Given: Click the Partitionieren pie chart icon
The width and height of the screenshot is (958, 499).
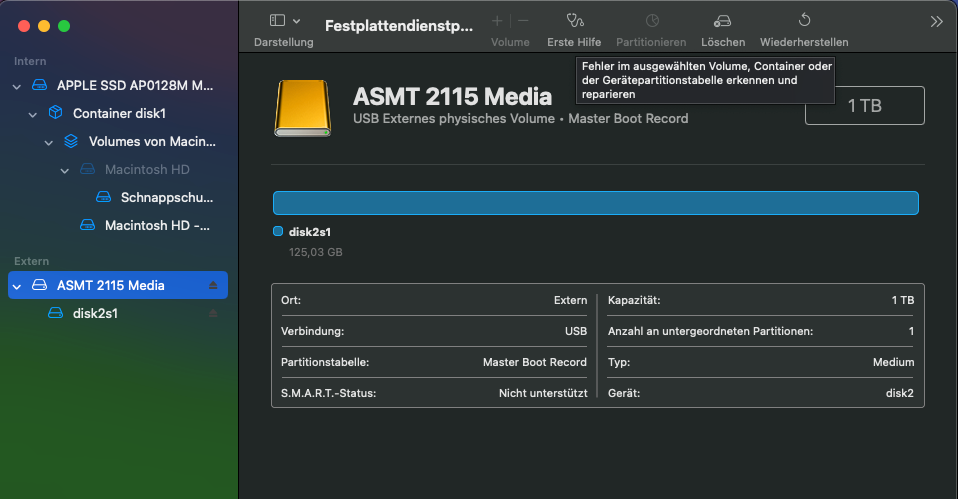Looking at the screenshot, I should 651,20.
